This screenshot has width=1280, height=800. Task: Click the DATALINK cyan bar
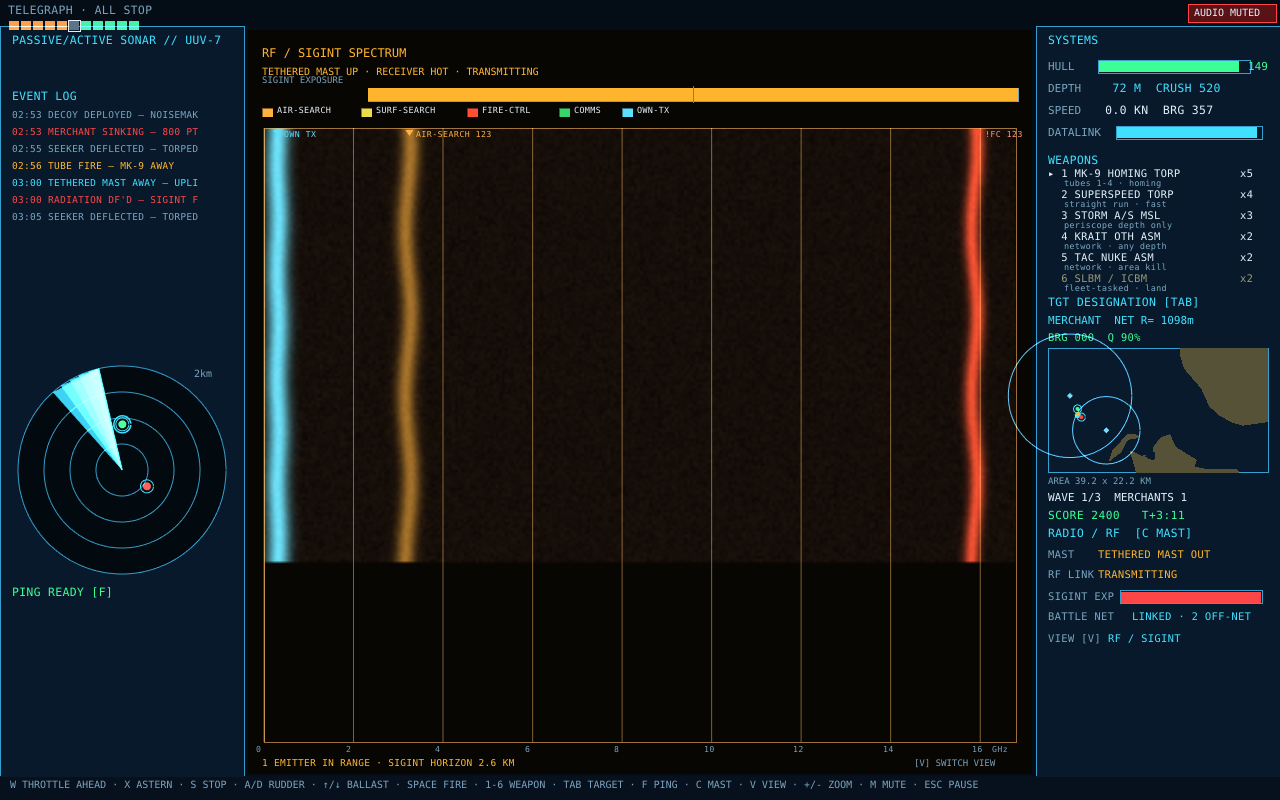(1189, 132)
